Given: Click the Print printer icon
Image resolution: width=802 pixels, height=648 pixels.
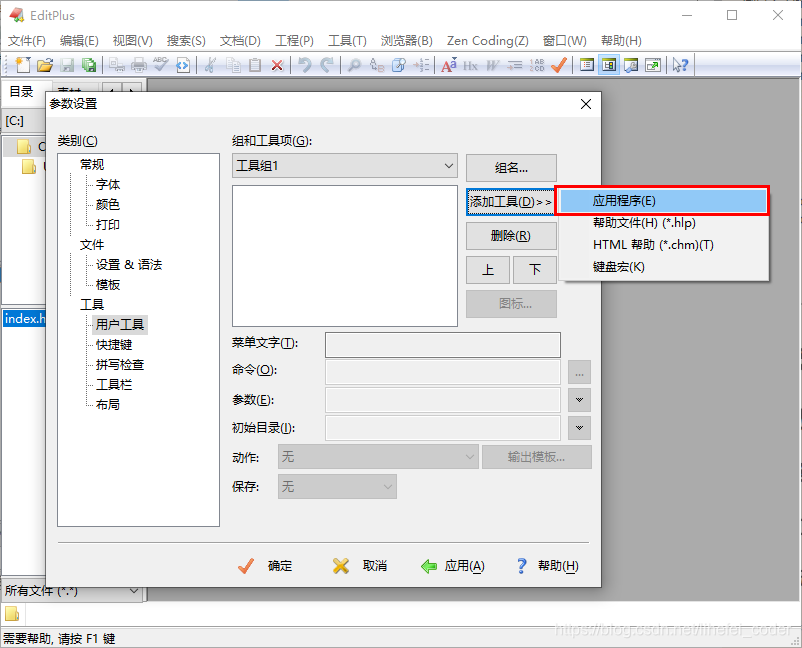Looking at the screenshot, I should 139,65.
